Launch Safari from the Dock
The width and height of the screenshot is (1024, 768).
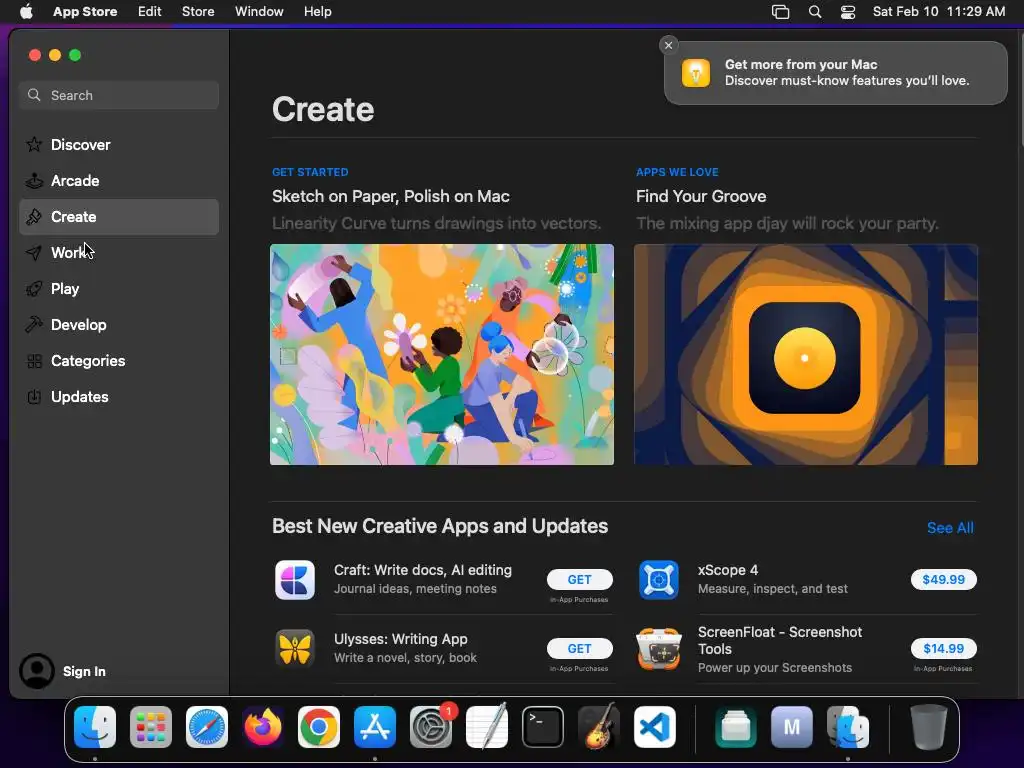pos(207,727)
